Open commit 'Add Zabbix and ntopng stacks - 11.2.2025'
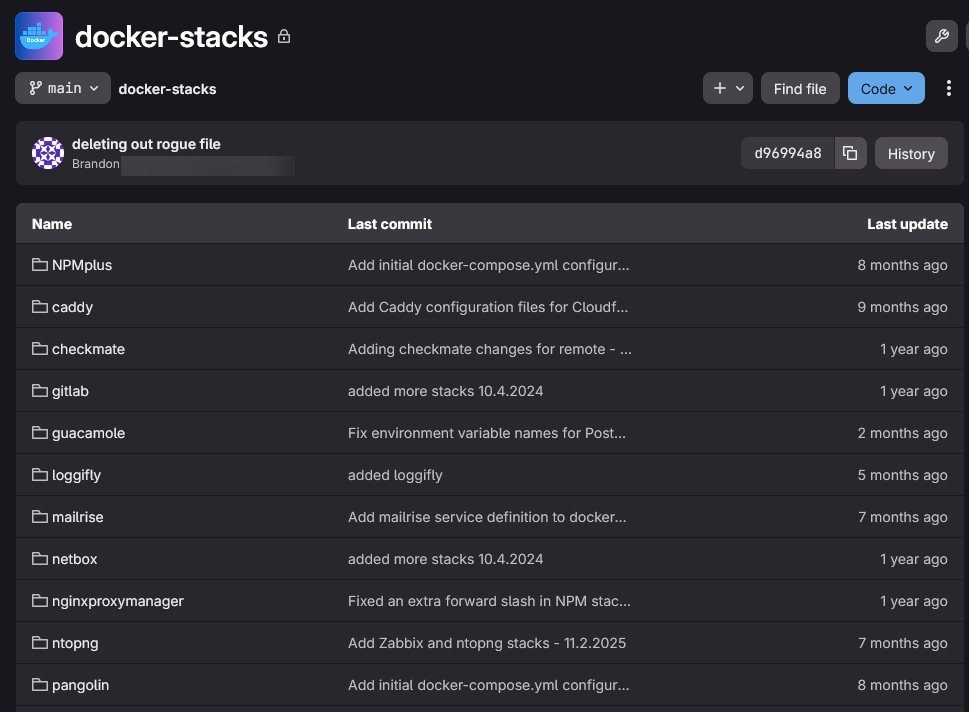Image resolution: width=969 pixels, height=712 pixels. coord(487,643)
